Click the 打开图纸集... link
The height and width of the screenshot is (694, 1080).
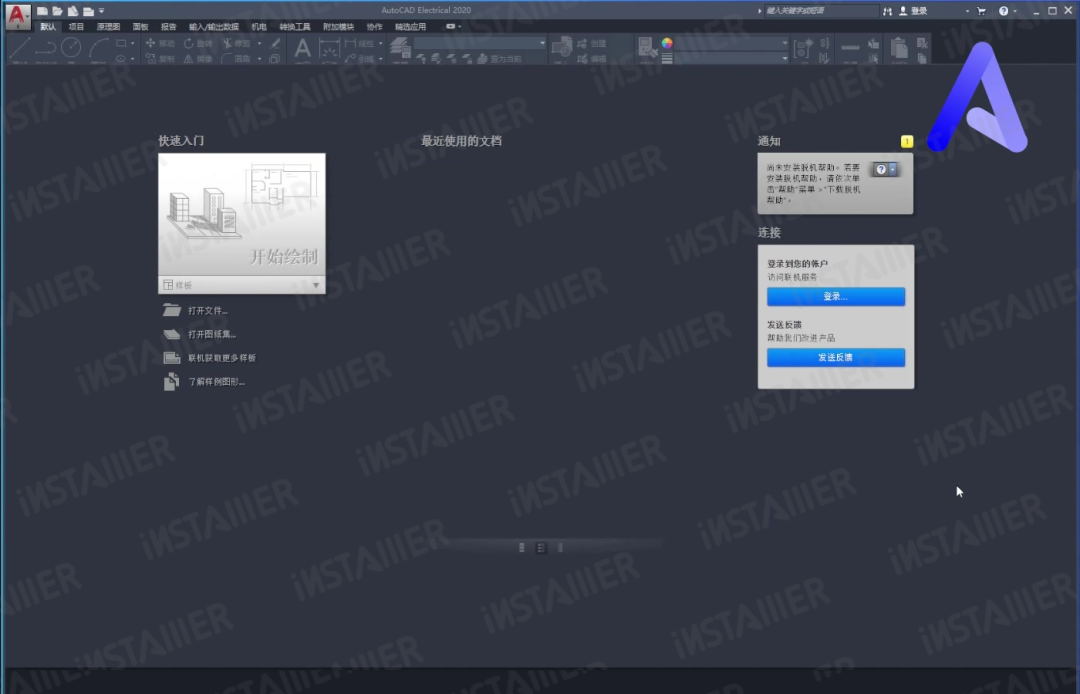point(212,334)
